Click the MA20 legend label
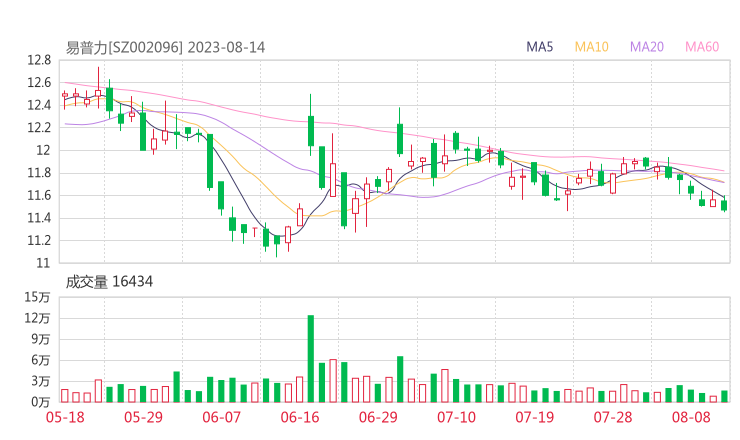Viewport: 740px width, 440px height. click(647, 47)
